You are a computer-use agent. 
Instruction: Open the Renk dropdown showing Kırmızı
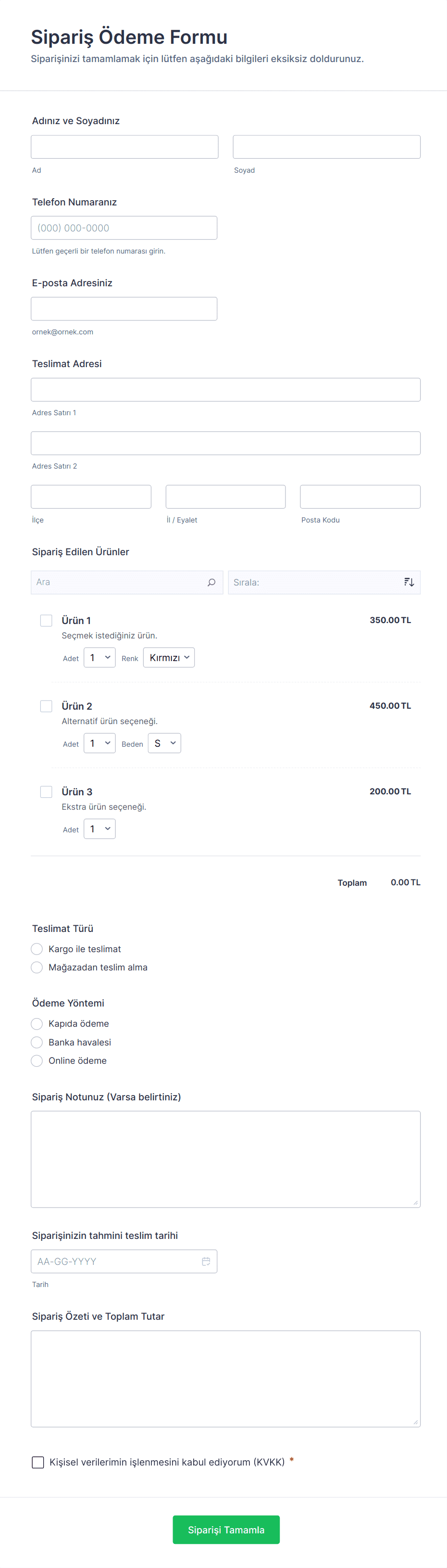168,657
